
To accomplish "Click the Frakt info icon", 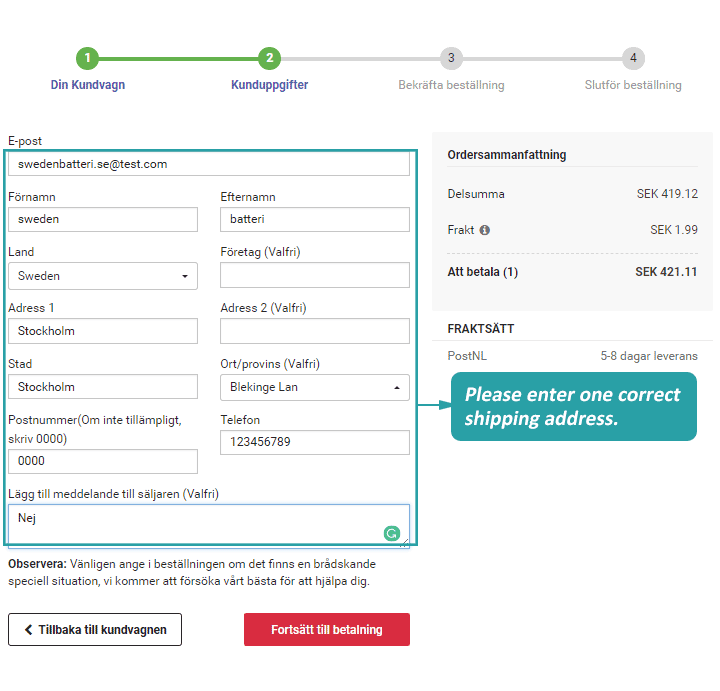I will click(485, 230).
